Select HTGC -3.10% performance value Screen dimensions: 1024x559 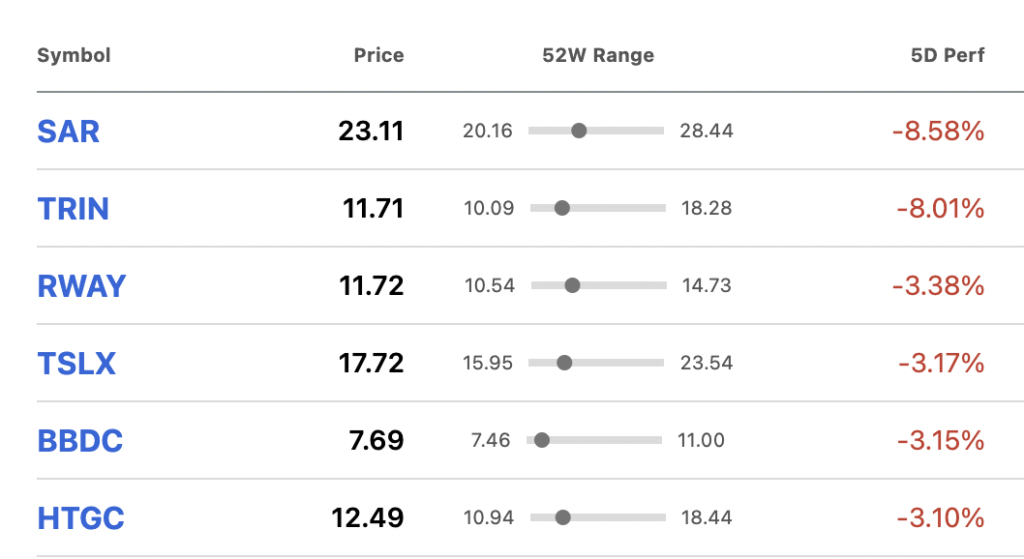pyautogui.click(x=940, y=519)
